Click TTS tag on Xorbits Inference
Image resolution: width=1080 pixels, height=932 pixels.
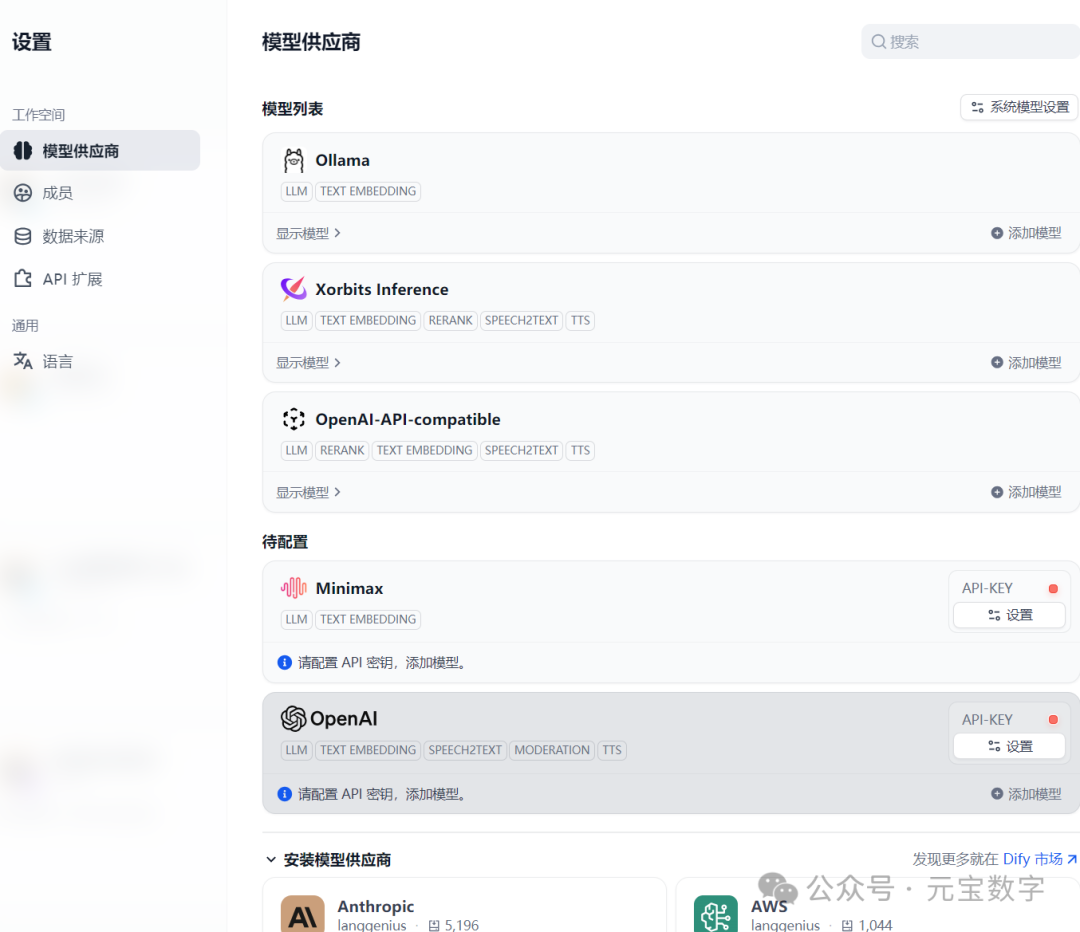click(x=580, y=320)
